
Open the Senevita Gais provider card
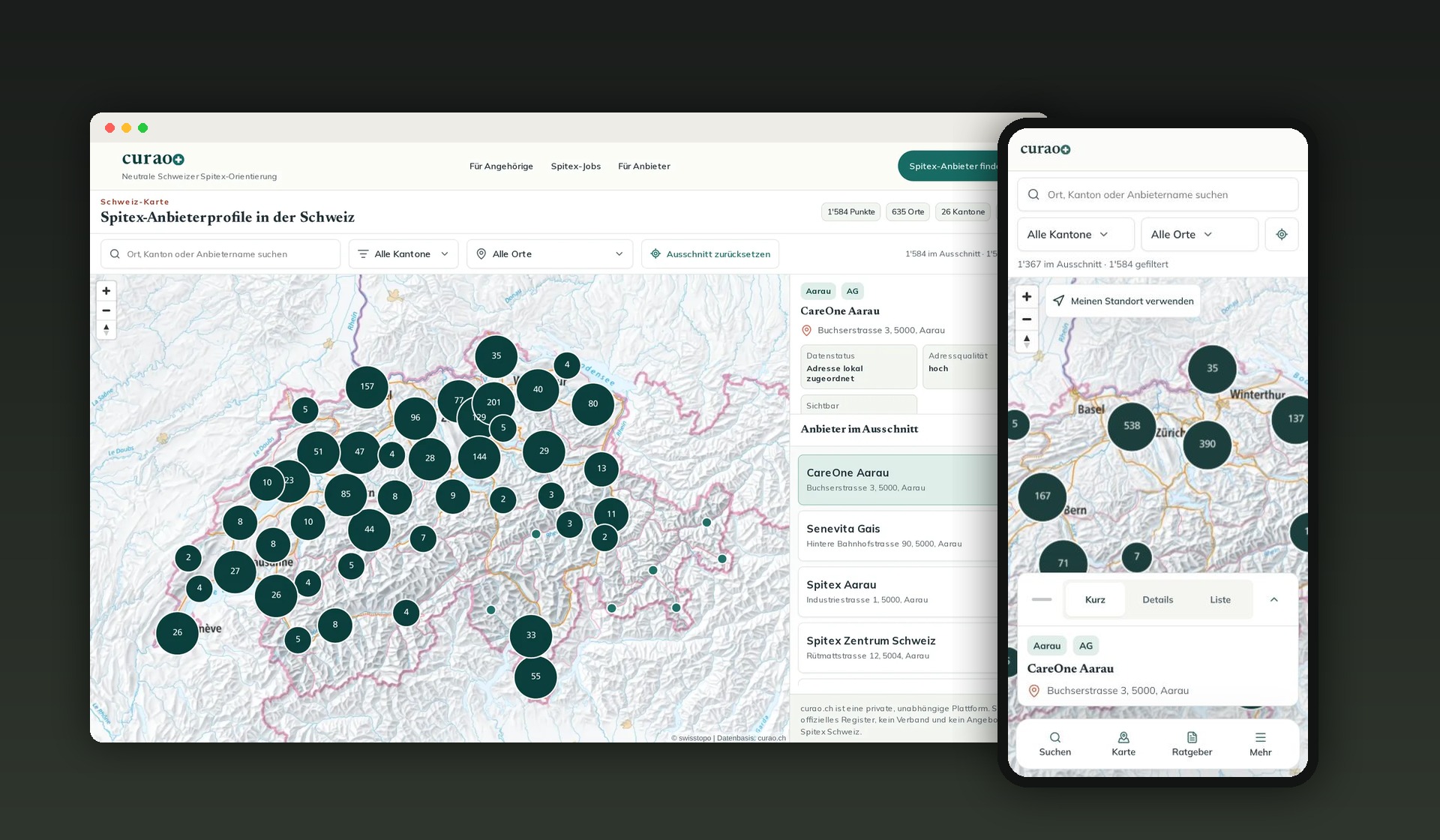pos(898,535)
